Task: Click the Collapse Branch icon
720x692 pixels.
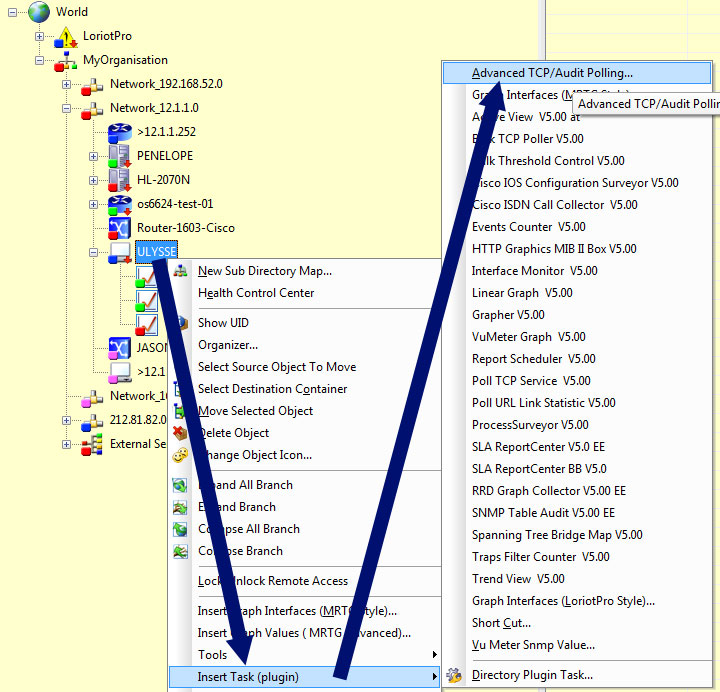Action: point(180,551)
